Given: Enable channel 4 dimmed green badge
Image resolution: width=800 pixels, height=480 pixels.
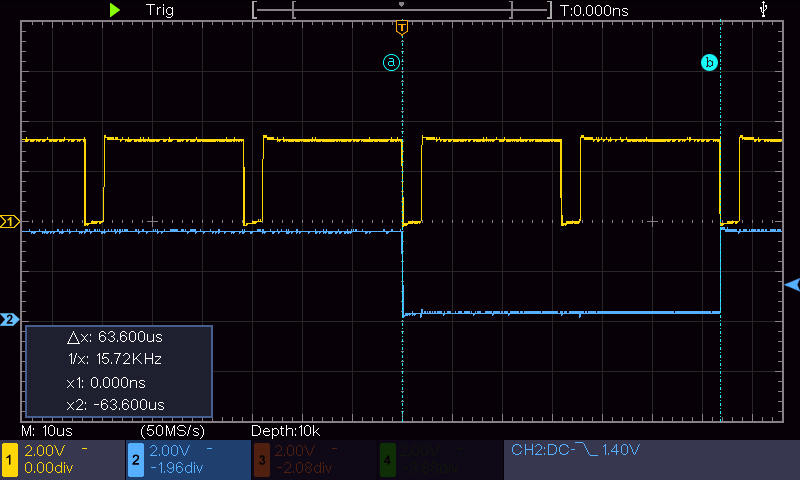Looking at the screenshot, I should coord(387,460).
